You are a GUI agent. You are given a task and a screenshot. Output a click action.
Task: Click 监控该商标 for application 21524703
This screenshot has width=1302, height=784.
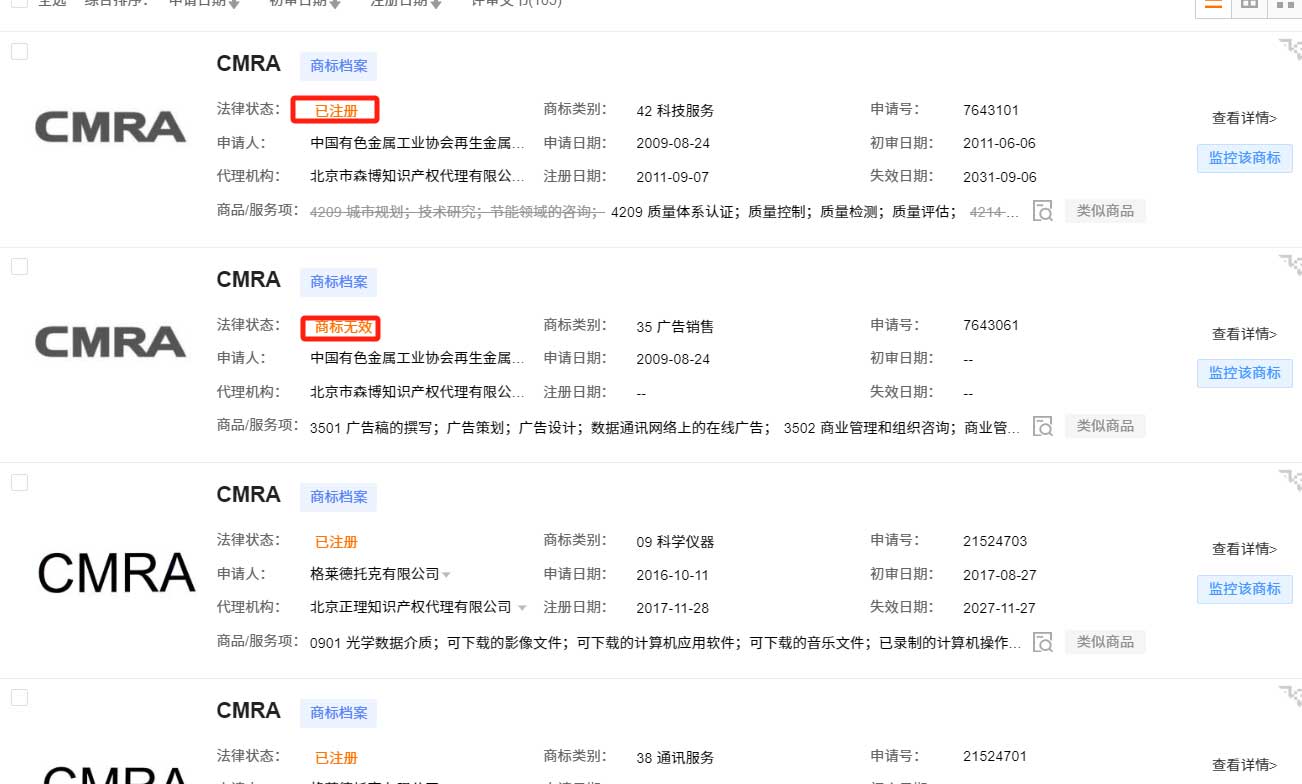click(1245, 589)
